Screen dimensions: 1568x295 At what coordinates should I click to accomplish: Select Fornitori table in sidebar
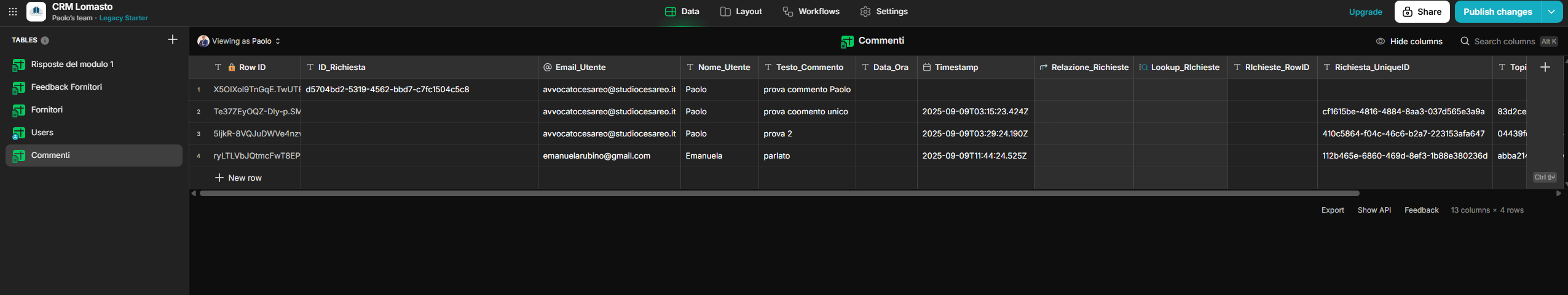tap(94, 110)
